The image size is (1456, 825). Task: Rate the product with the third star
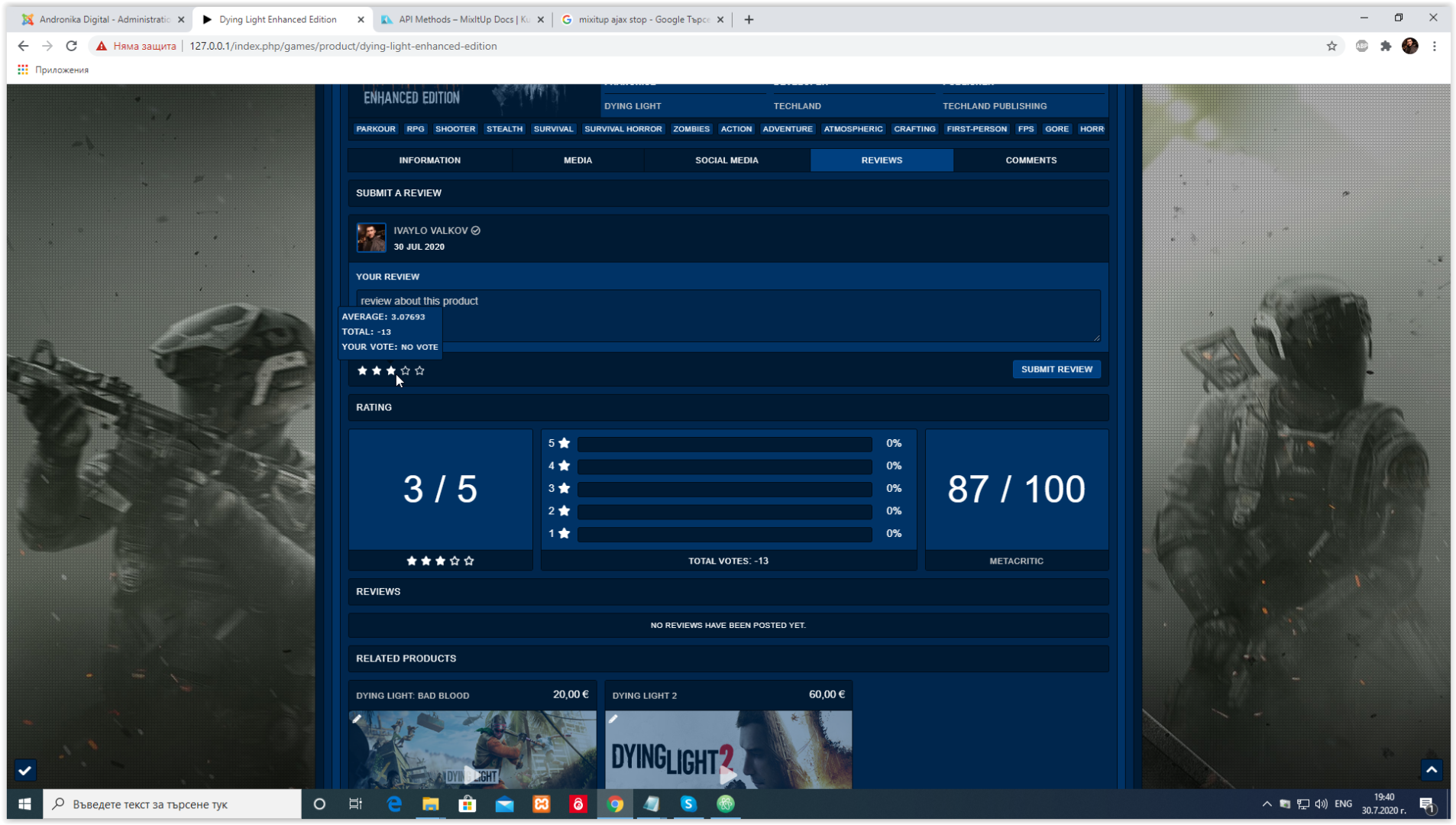coord(391,370)
